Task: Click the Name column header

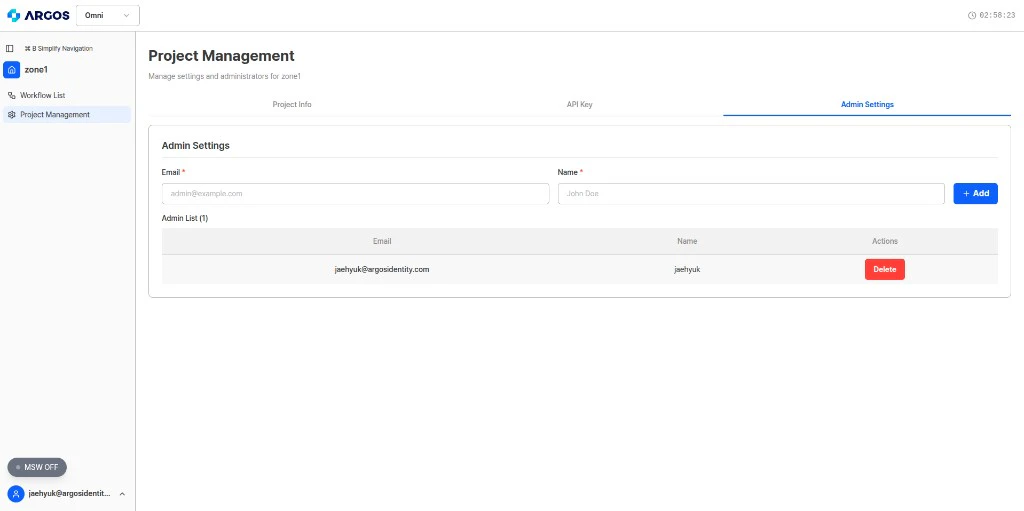Action: point(687,241)
